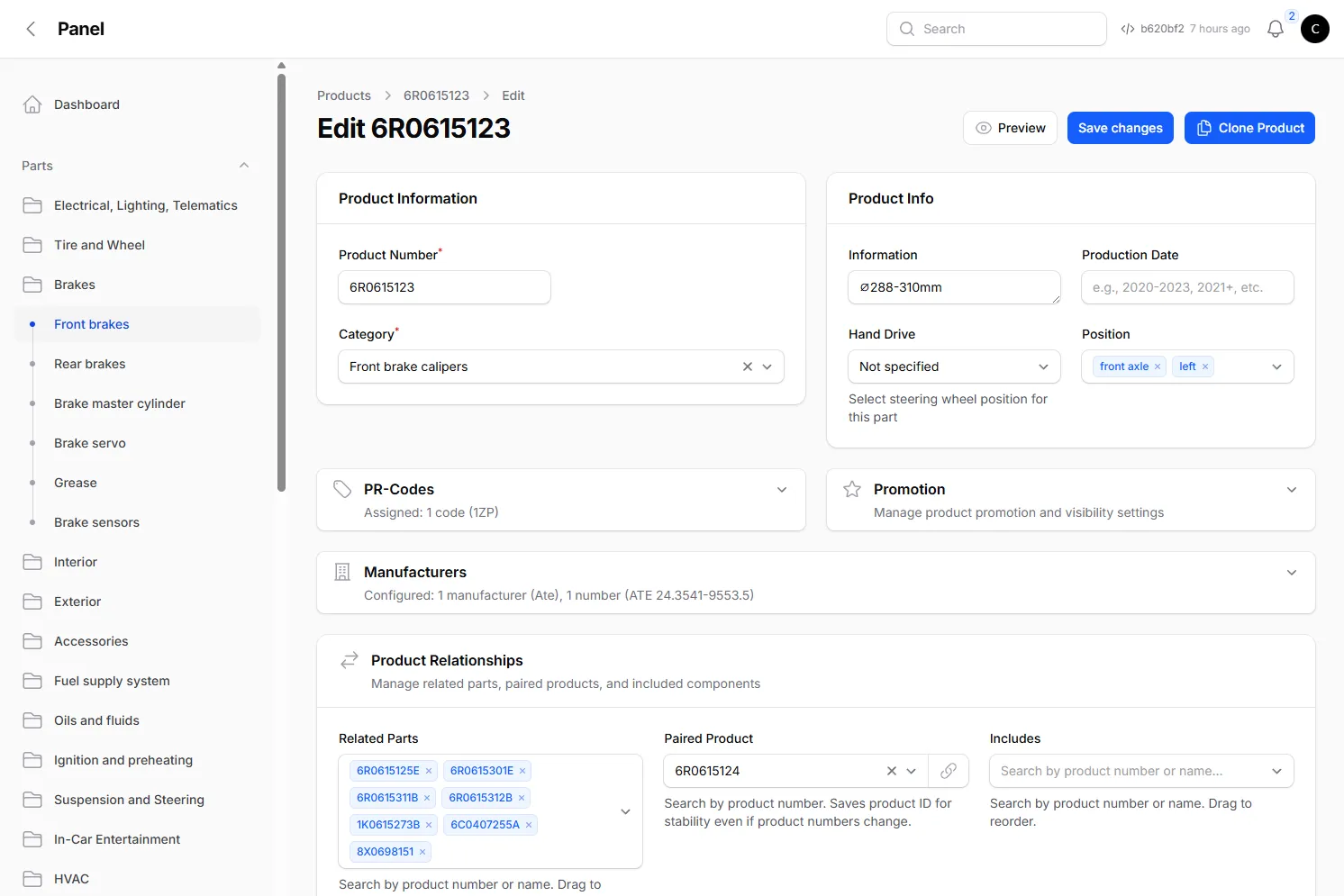Click the commit code icon b620bf2

click(x=1128, y=29)
